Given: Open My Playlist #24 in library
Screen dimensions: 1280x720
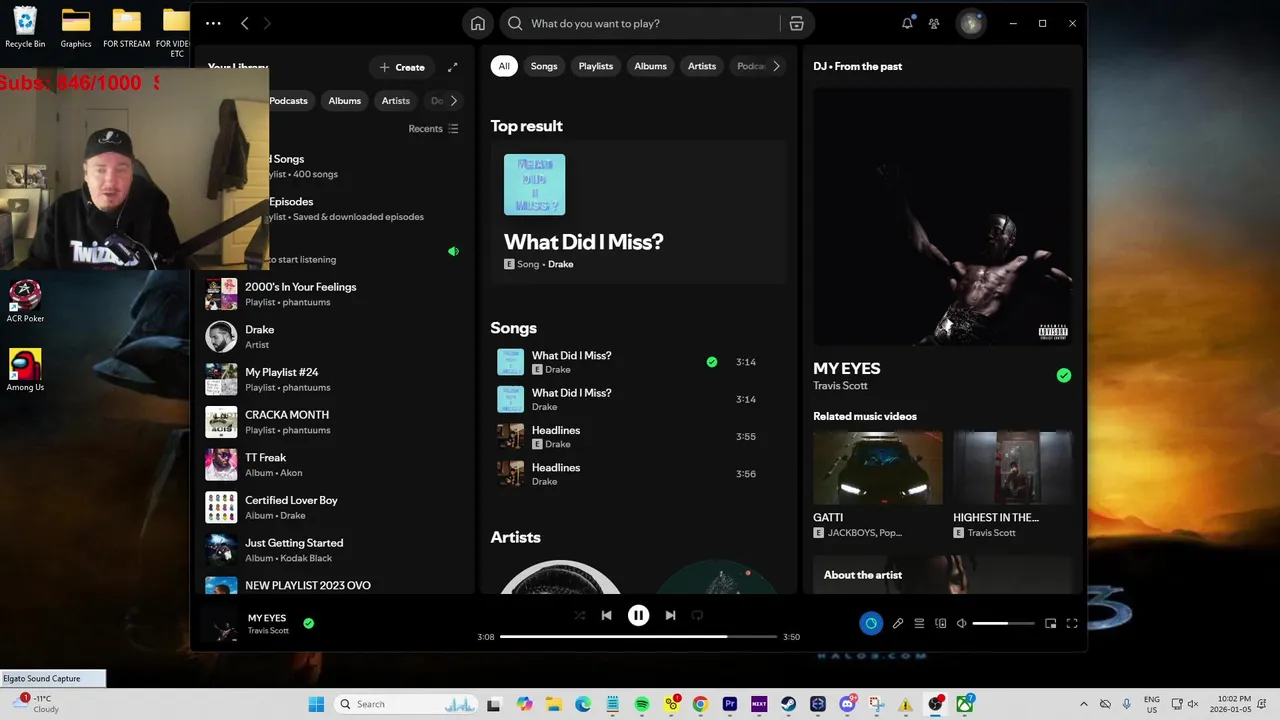Looking at the screenshot, I should (x=335, y=379).
